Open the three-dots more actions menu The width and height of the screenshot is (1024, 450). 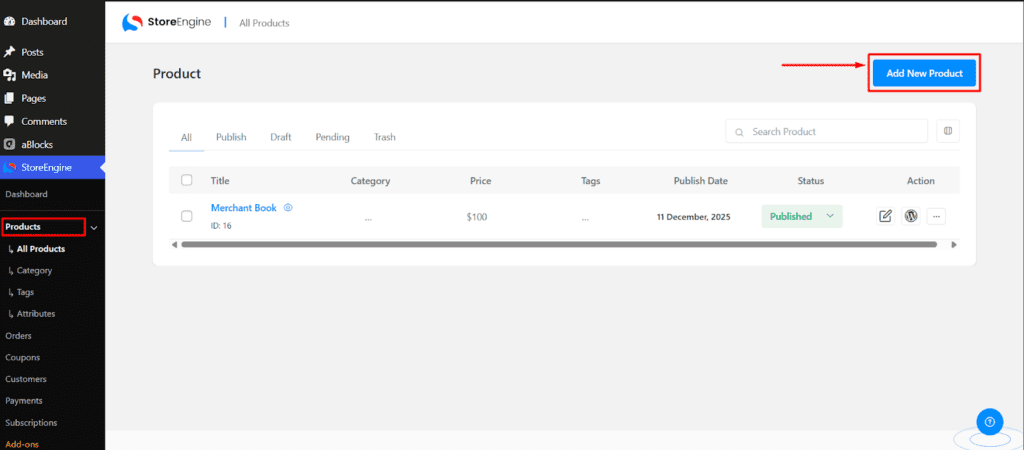pos(936,216)
